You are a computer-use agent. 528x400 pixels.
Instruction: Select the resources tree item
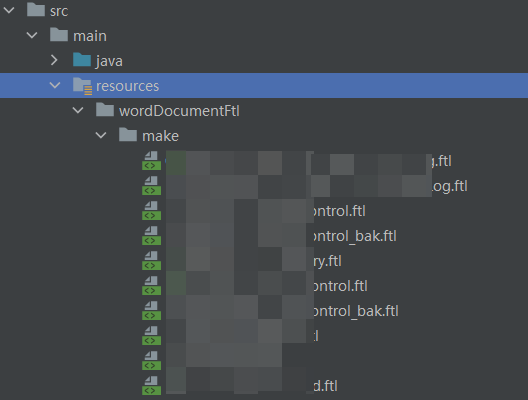[264, 86]
